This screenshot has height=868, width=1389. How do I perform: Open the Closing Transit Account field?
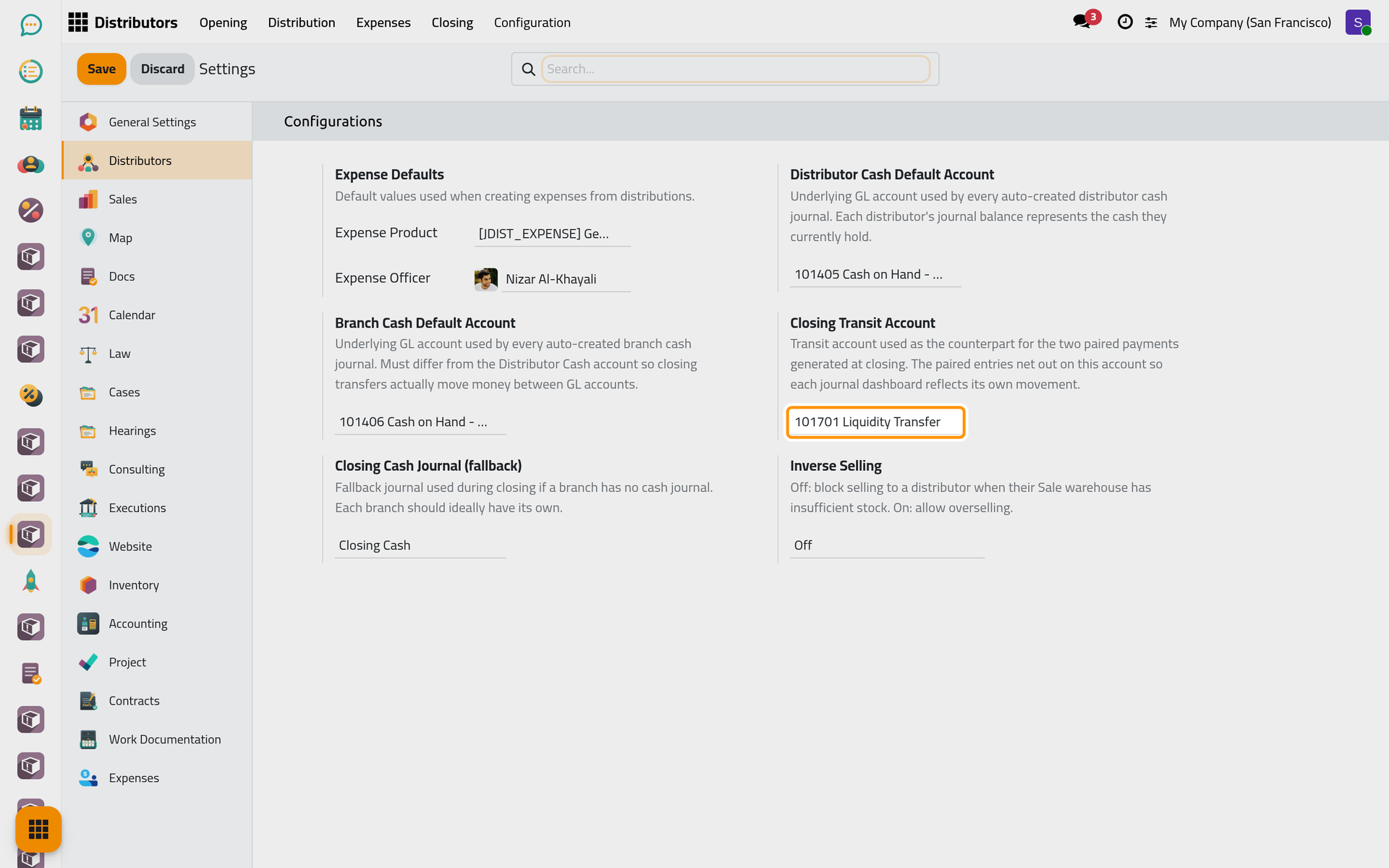tap(875, 422)
